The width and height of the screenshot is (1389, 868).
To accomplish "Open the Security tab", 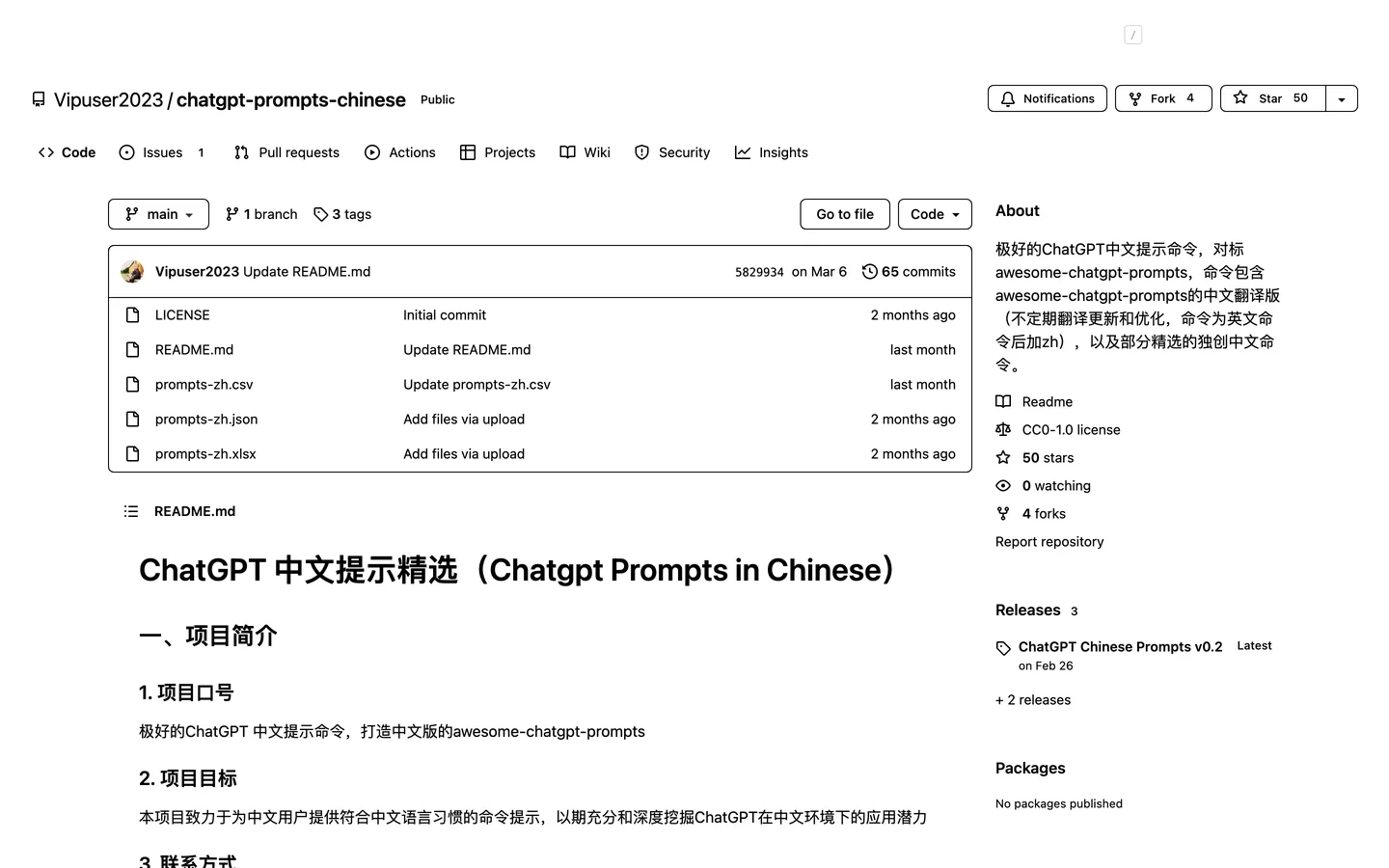I will click(x=672, y=152).
